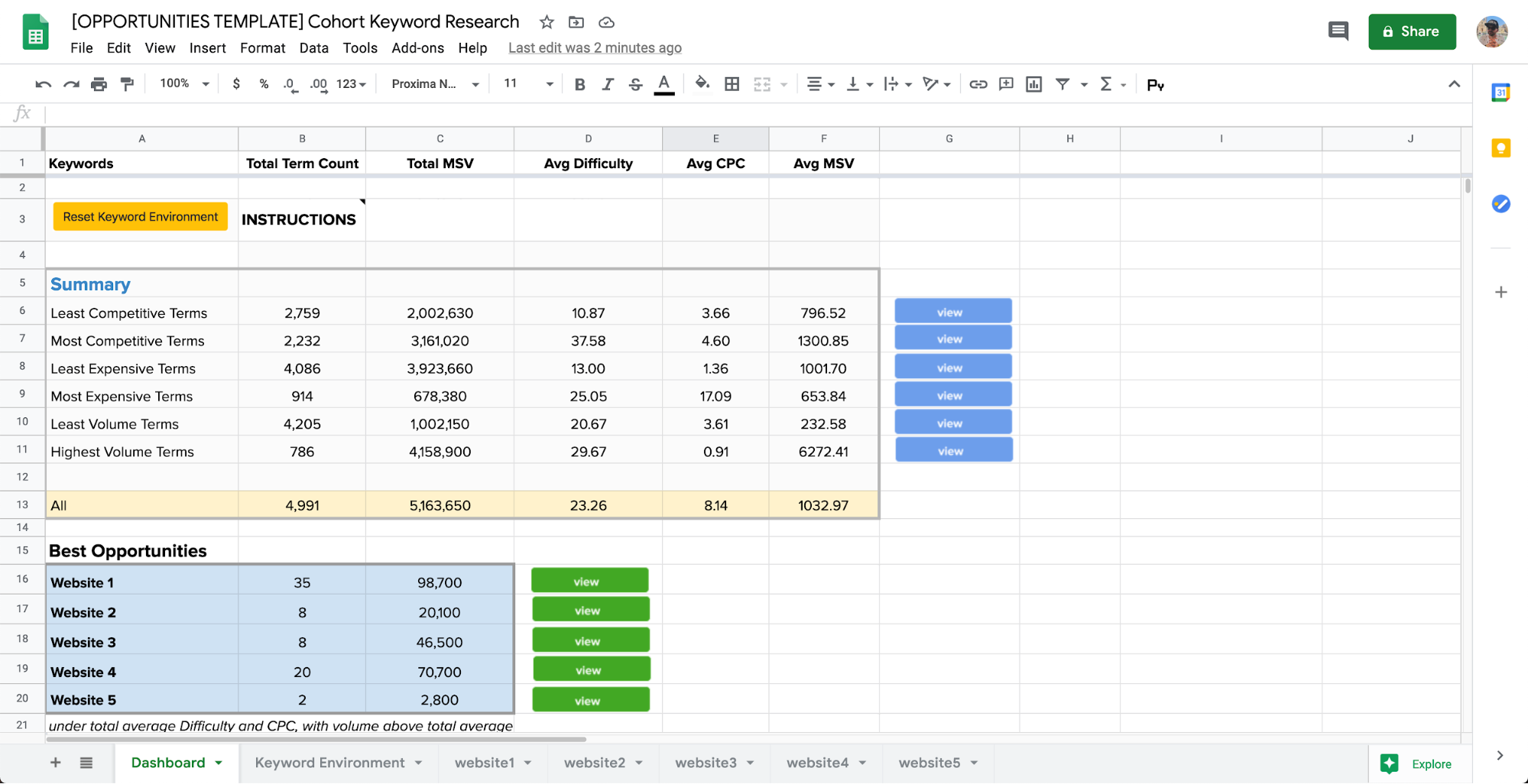1528x784 pixels.
Task: Format as currency with dollar icon
Action: (236, 84)
